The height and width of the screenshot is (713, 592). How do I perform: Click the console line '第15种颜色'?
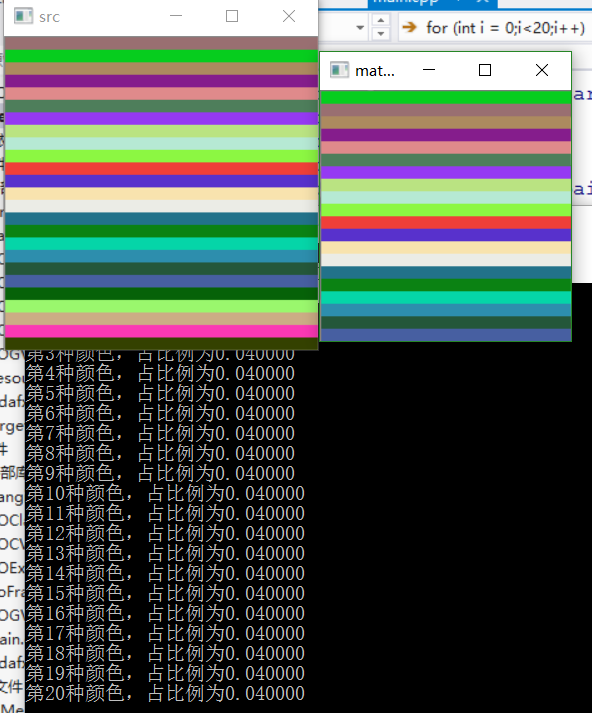click(165, 594)
